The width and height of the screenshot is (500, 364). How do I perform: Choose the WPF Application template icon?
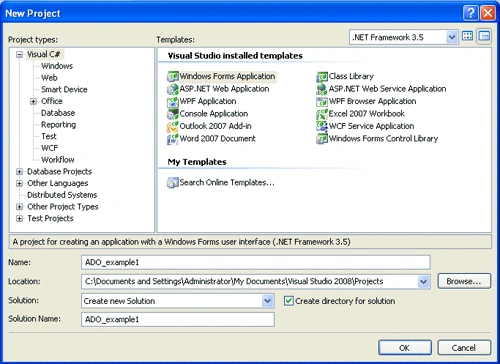pyautogui.click(x=173, y=101)
